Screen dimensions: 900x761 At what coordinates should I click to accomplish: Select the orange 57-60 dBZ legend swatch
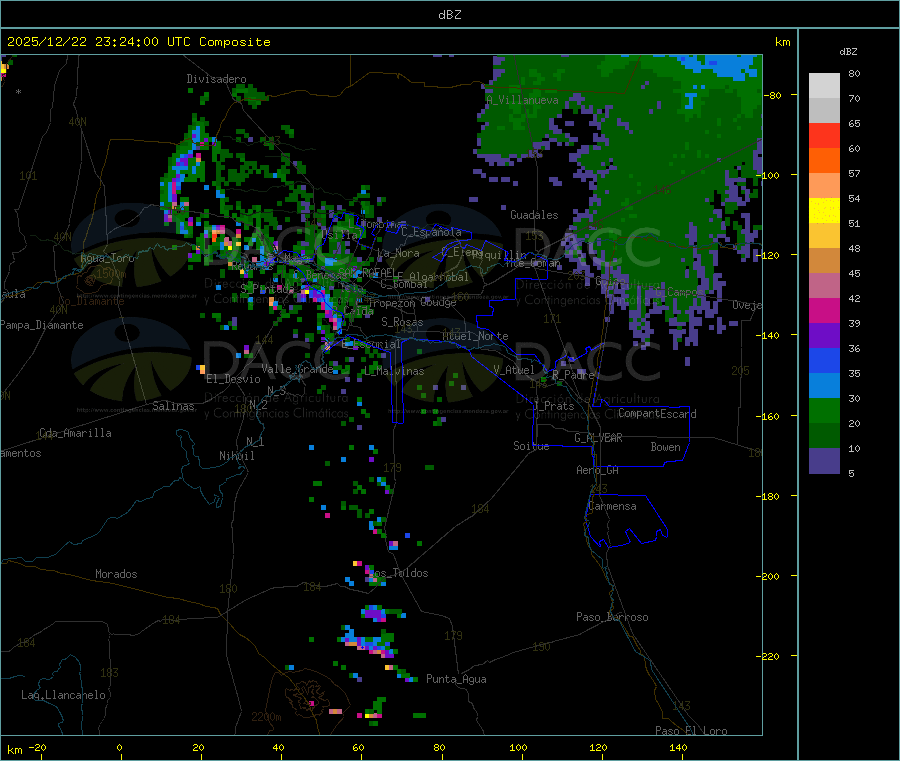pyautogui.click(x=824, y=161)
